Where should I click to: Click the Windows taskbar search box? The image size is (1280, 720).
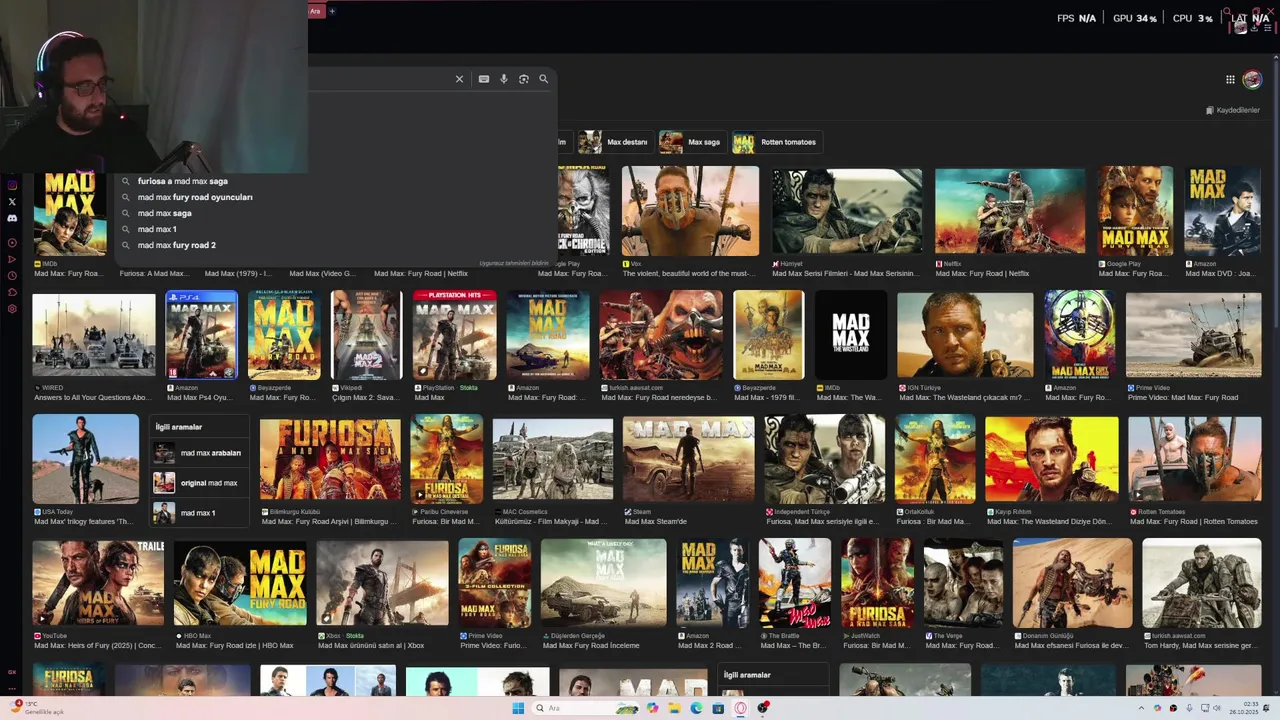coord(587,708)
